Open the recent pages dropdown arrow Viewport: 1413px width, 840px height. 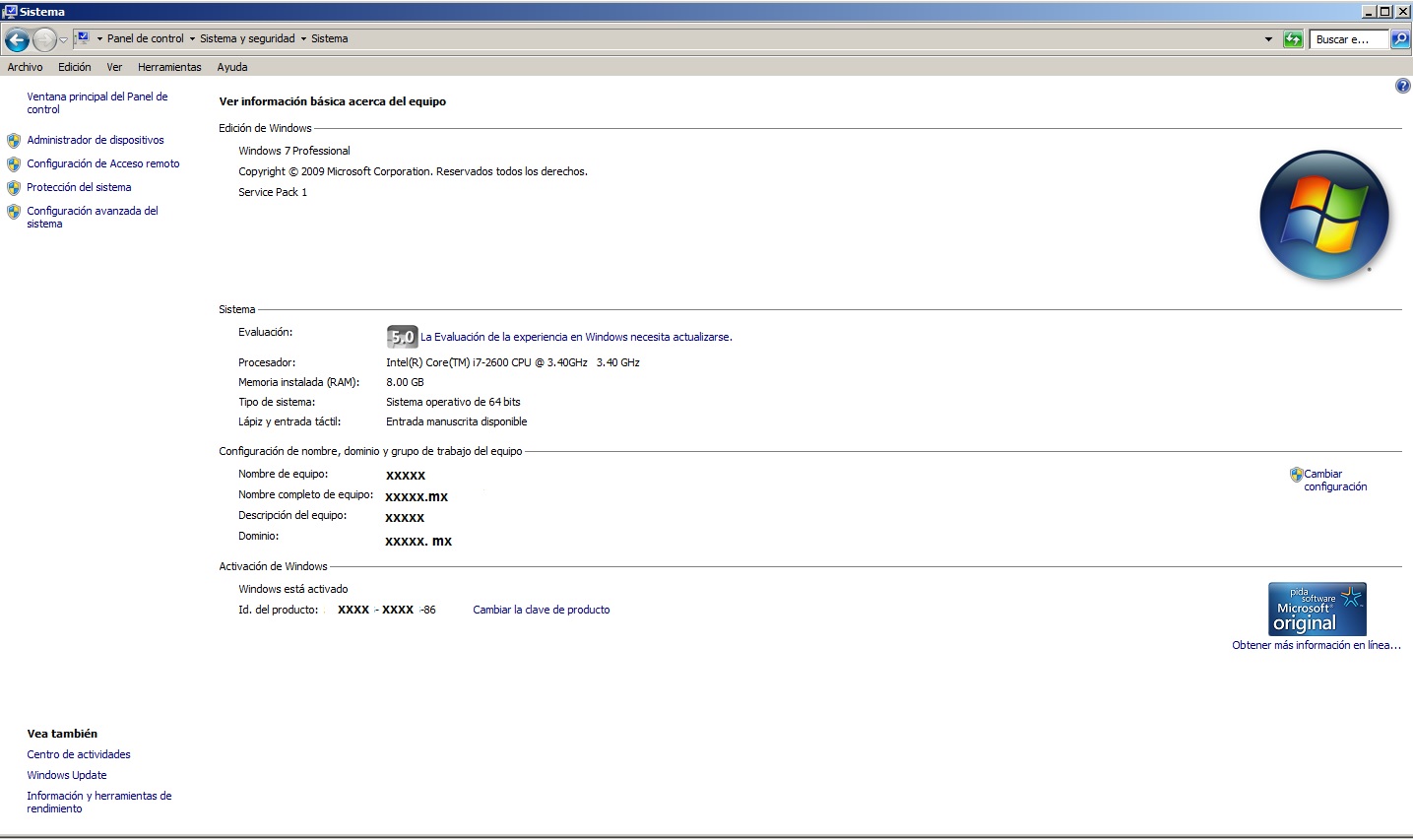64,40
